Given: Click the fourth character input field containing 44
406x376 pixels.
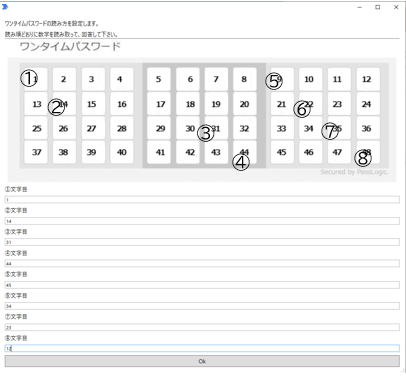Looking at the screenshot, I should [x=202, y=264].
